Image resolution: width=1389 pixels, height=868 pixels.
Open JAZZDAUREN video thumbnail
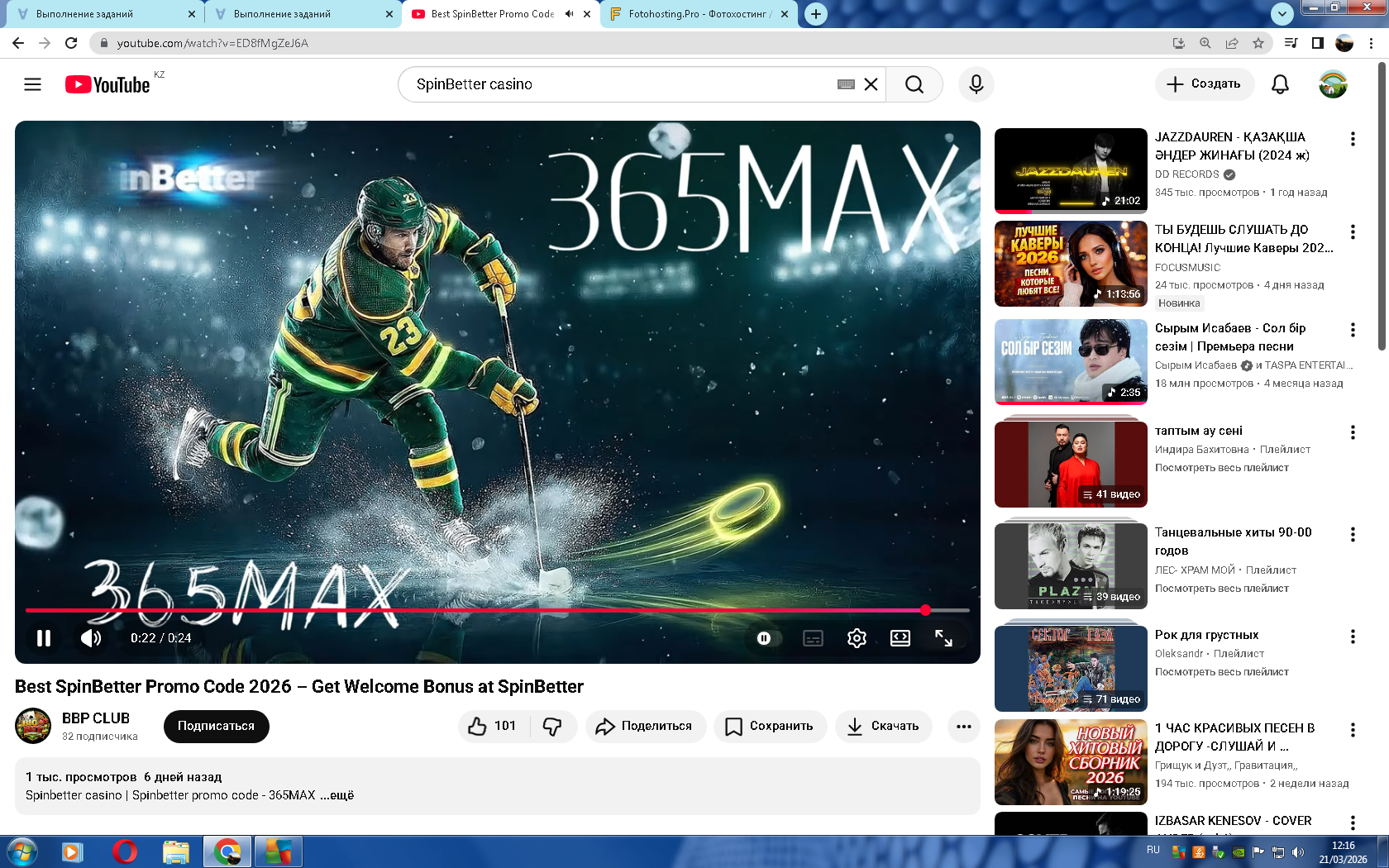click(x=1071, y=171)
